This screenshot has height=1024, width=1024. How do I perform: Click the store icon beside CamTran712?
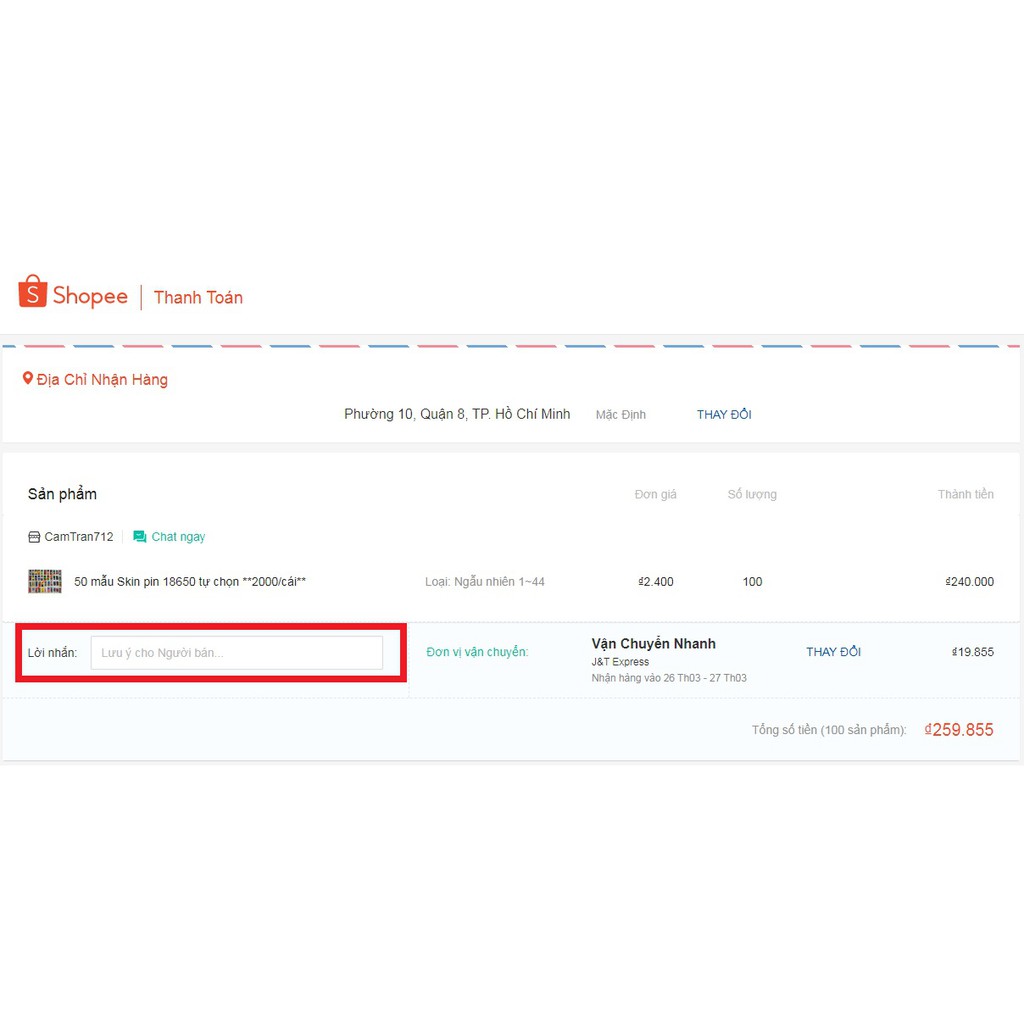pyautogui.click(x=34, y=537)
